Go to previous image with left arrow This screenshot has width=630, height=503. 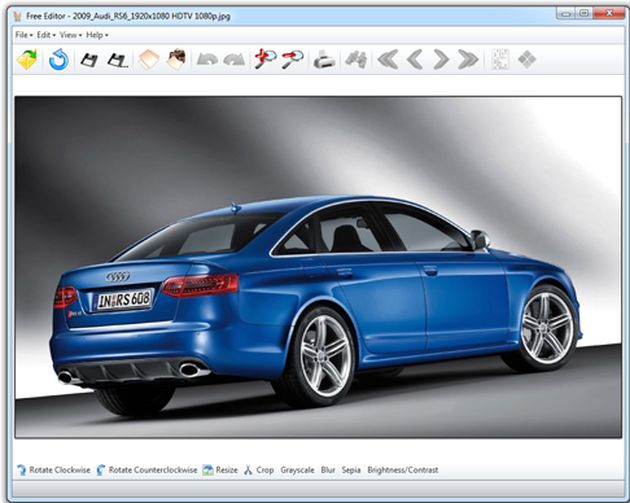click(415, 59)
